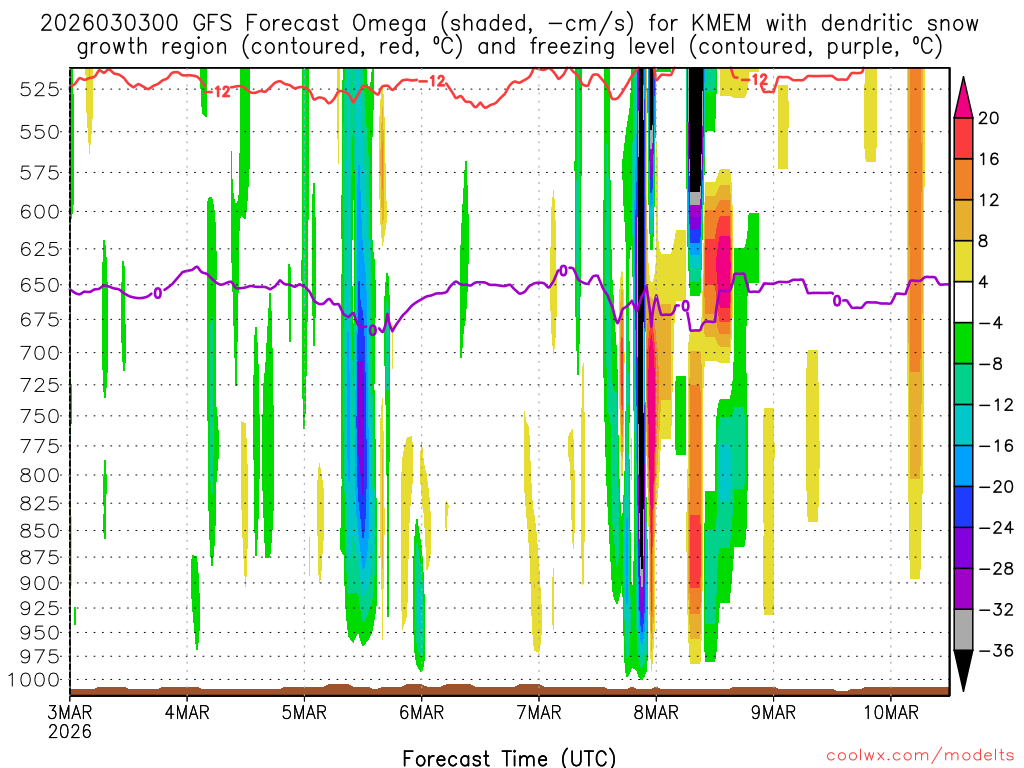Click the 8MAR time axis label
The height and width of the screenshot is (768, 1024).
click(656, 712)
